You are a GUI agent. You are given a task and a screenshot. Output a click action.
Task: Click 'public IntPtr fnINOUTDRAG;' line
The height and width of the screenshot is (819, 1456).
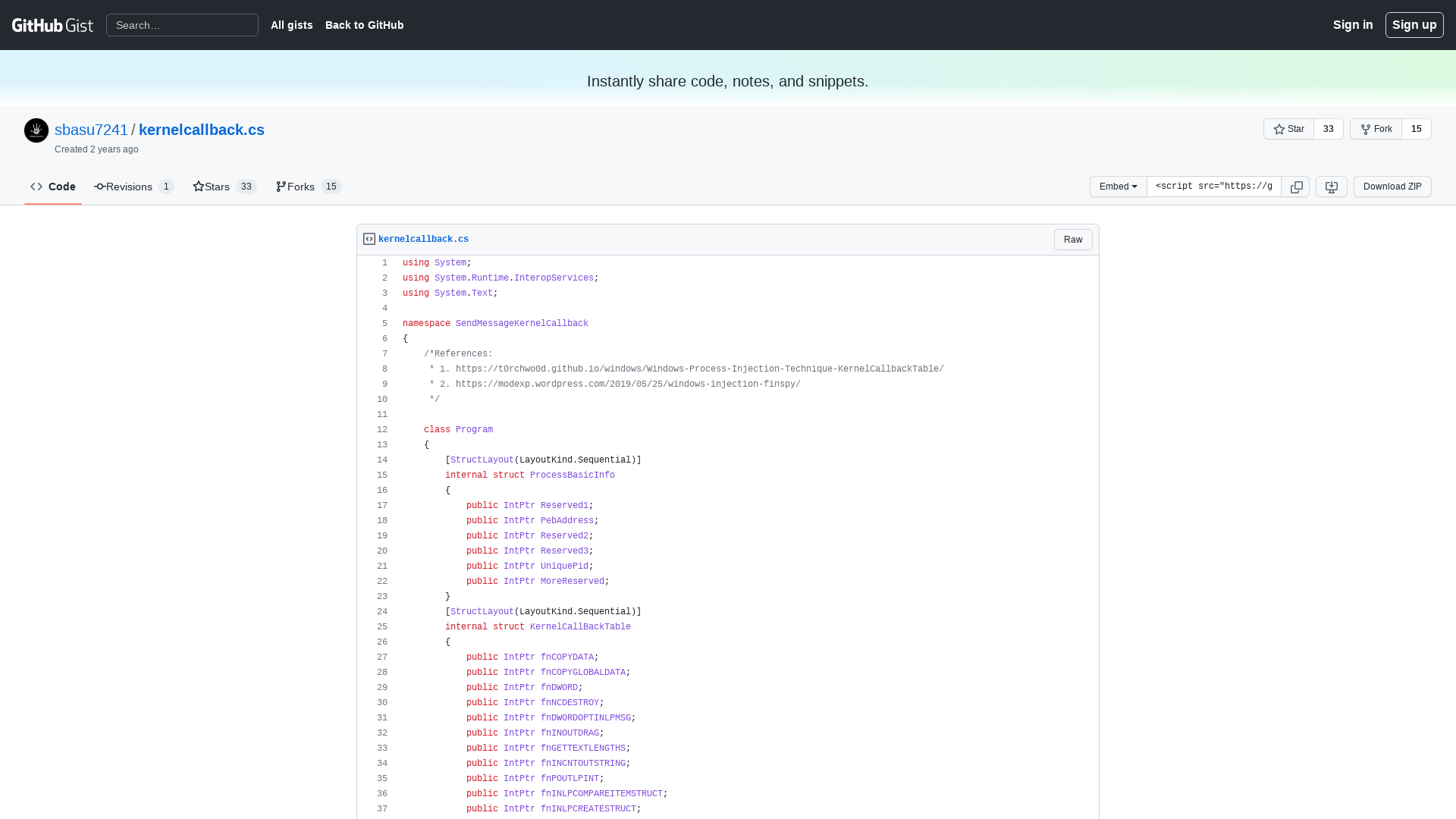[x=535, y=733]
